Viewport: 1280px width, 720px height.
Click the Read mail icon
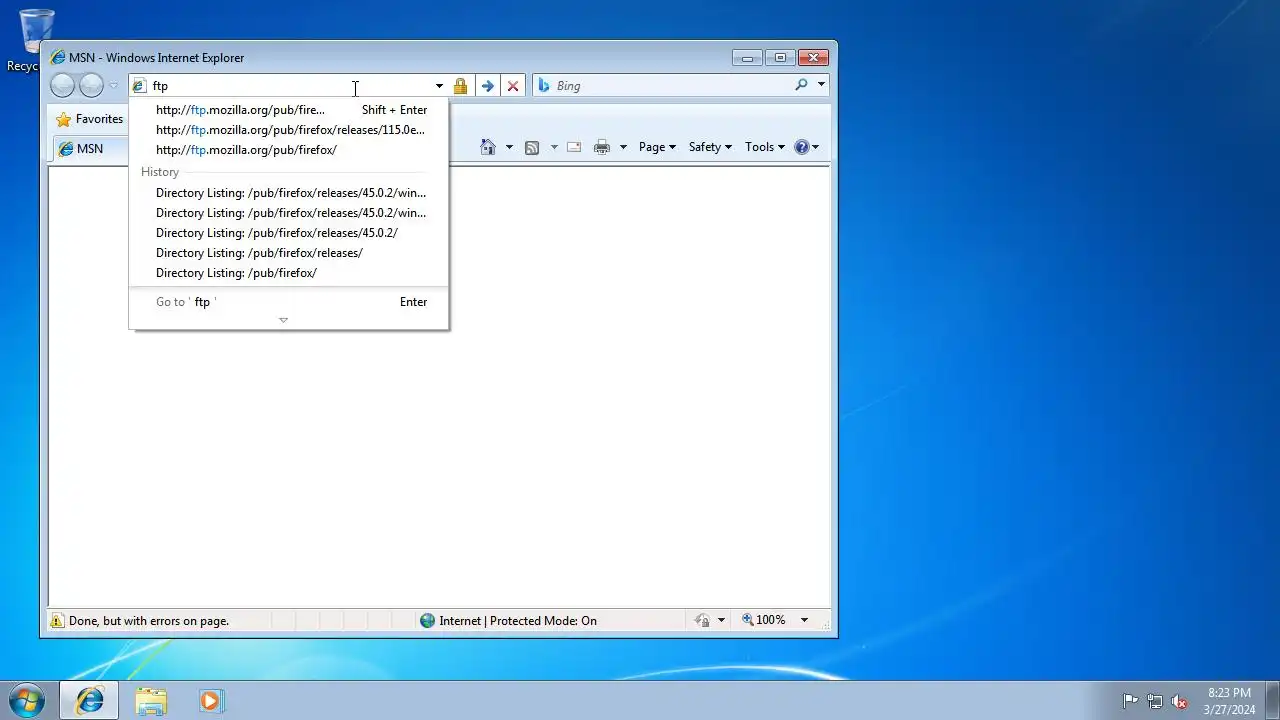point(574,147)
